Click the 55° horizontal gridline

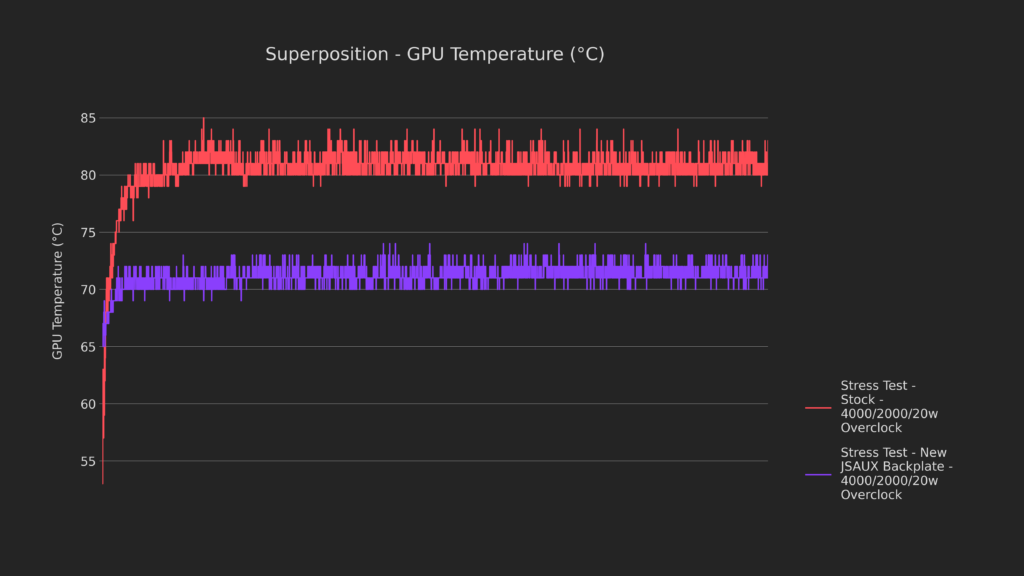[x=450, y=461]
